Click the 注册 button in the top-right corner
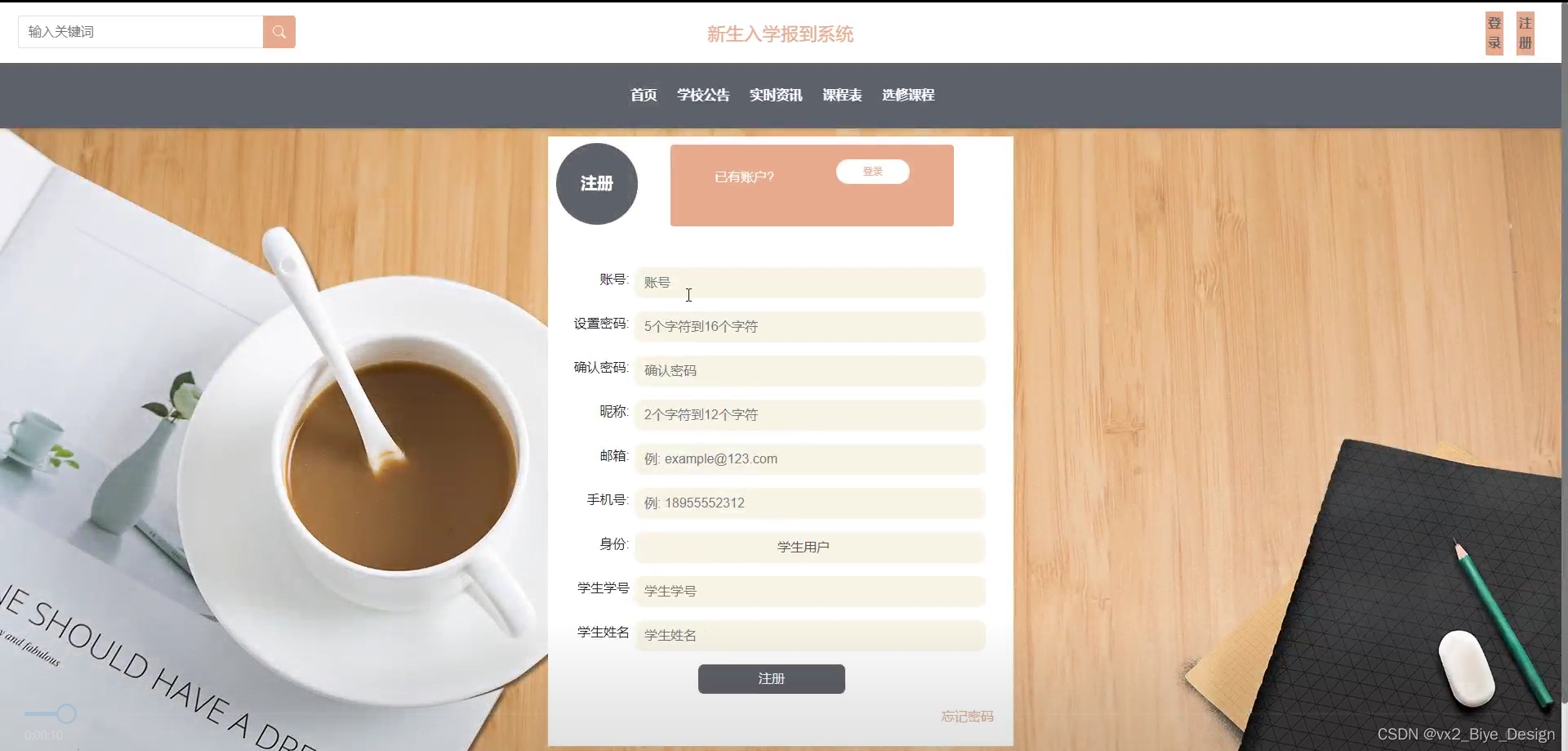 click(1526, 34)
